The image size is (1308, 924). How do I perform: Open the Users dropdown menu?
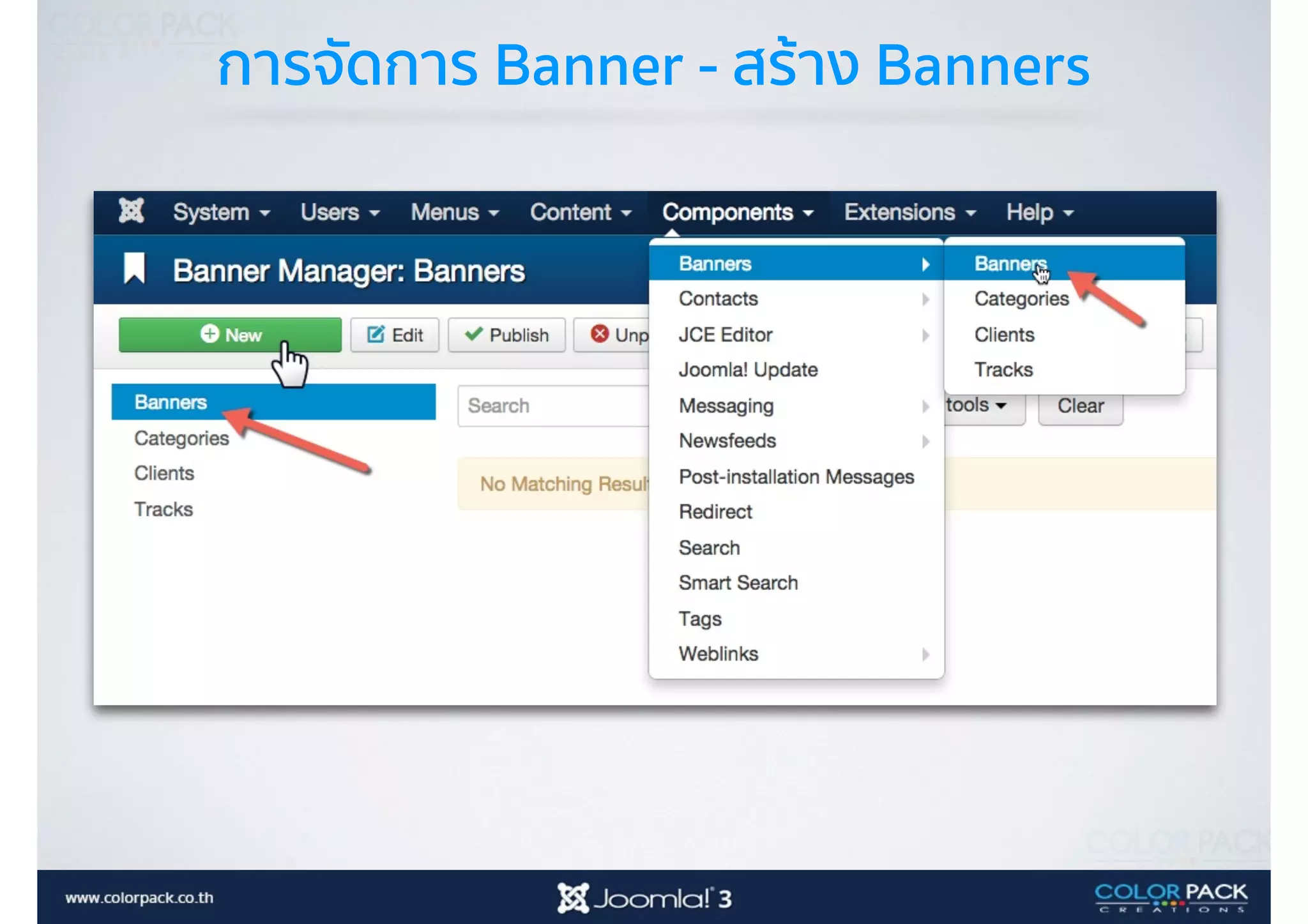(x=340, y=212)
